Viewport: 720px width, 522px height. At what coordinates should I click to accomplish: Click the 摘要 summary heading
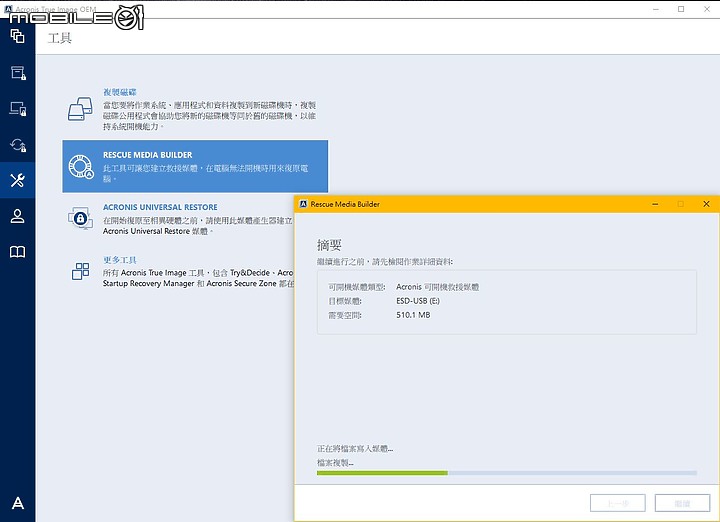pyautogui.click(x=329, y=245)
